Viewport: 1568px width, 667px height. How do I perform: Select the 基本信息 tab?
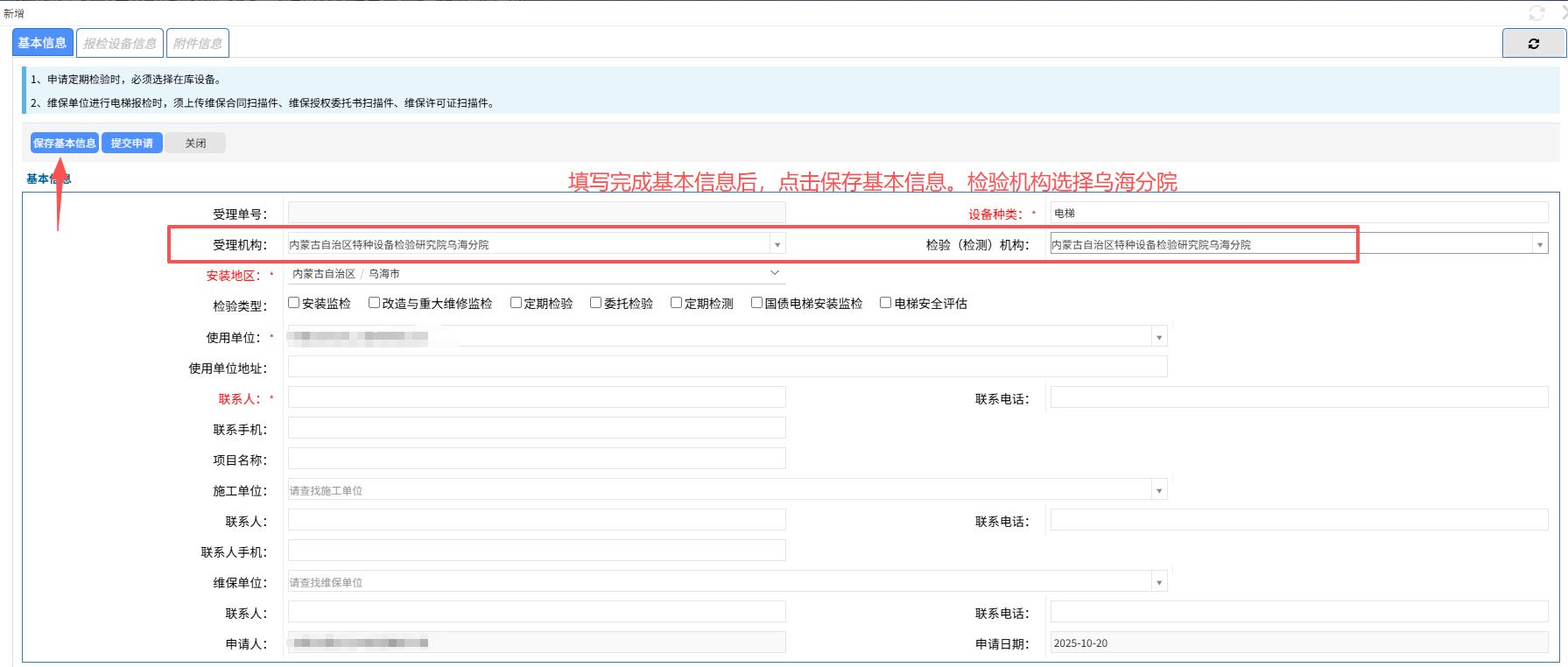tap(42, 43)
